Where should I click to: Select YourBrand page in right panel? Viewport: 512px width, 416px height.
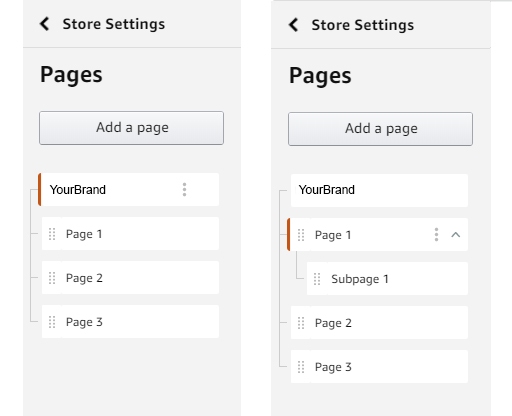379,190
